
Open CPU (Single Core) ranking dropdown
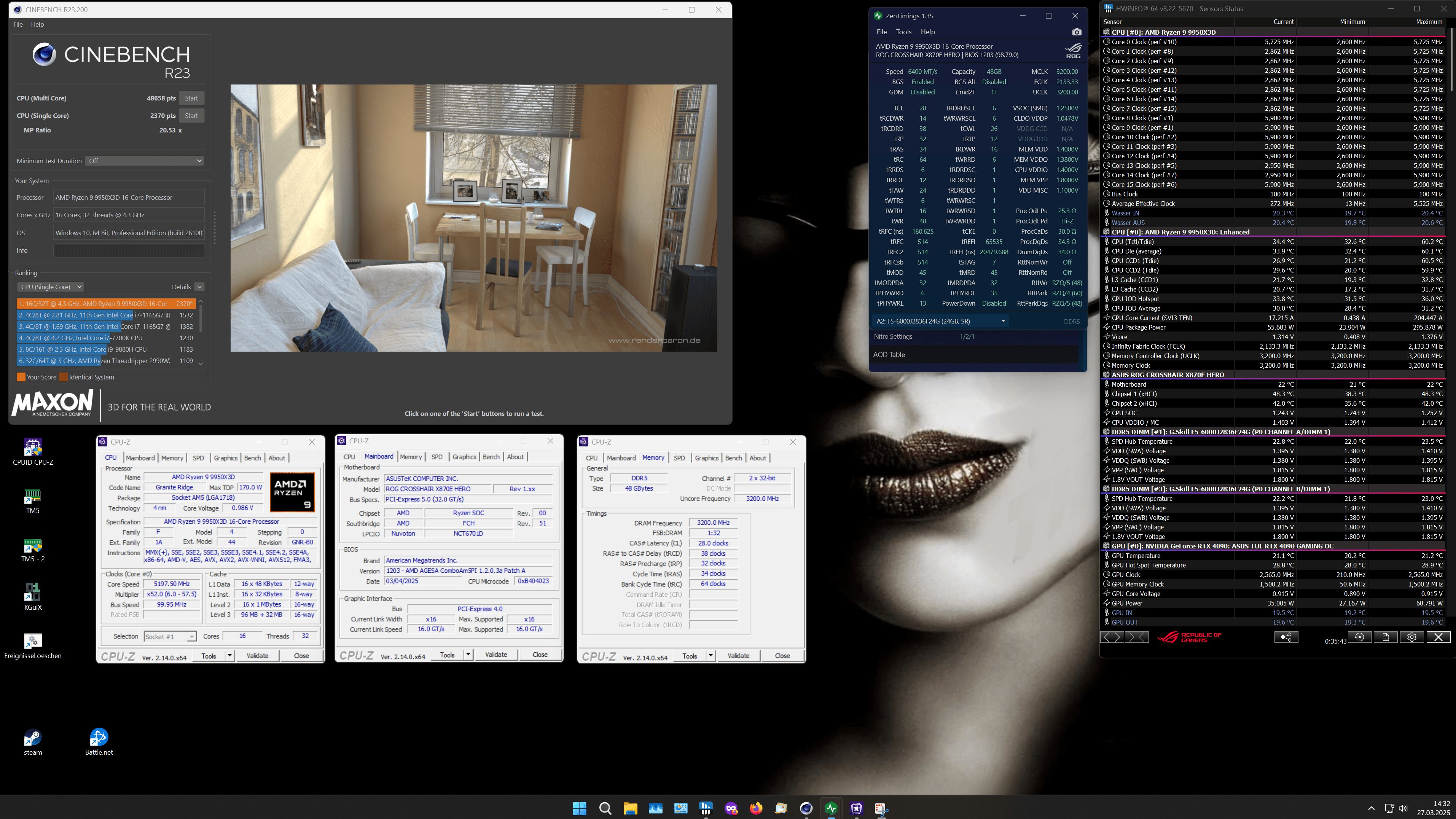51,287
